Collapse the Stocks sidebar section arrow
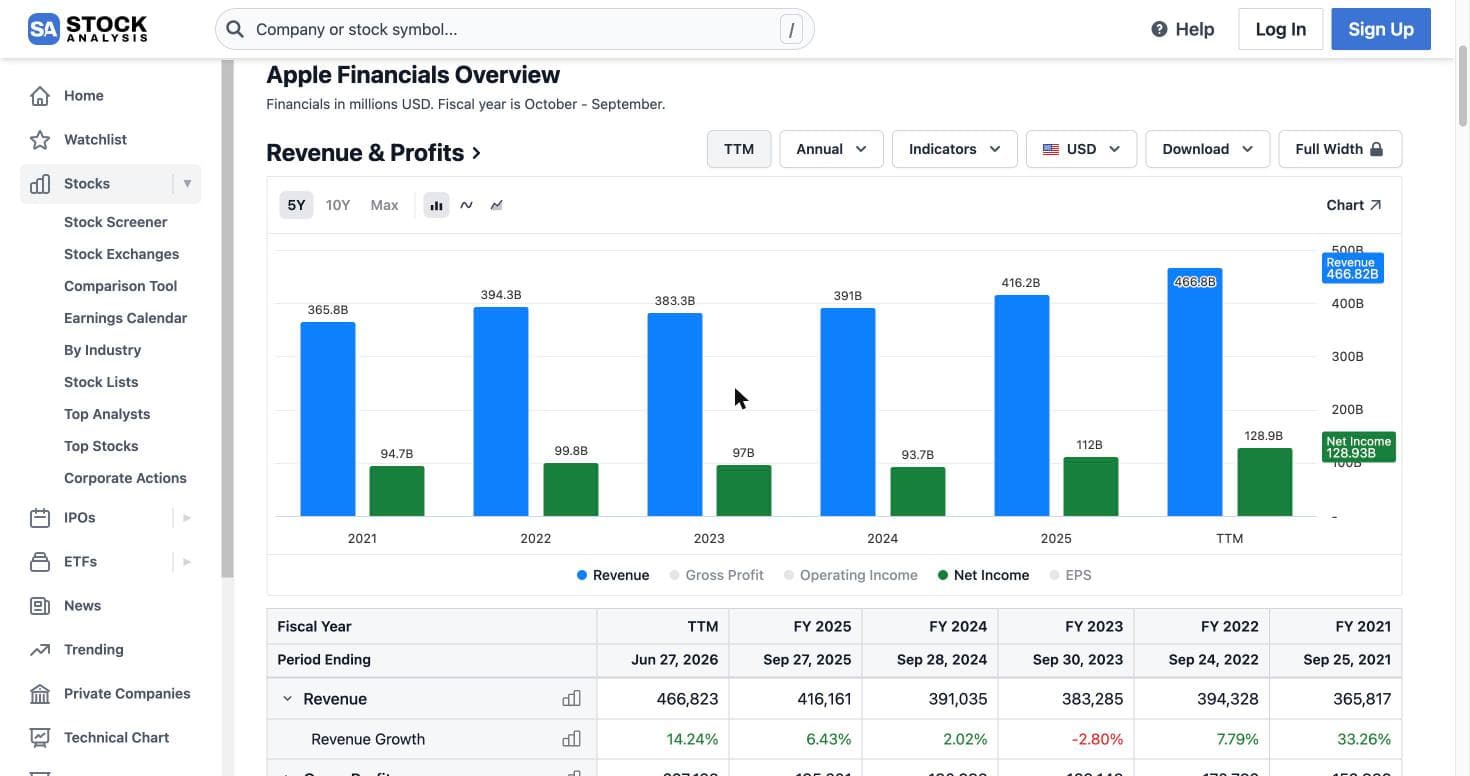 pyautogui.click(x=187, y=184)
